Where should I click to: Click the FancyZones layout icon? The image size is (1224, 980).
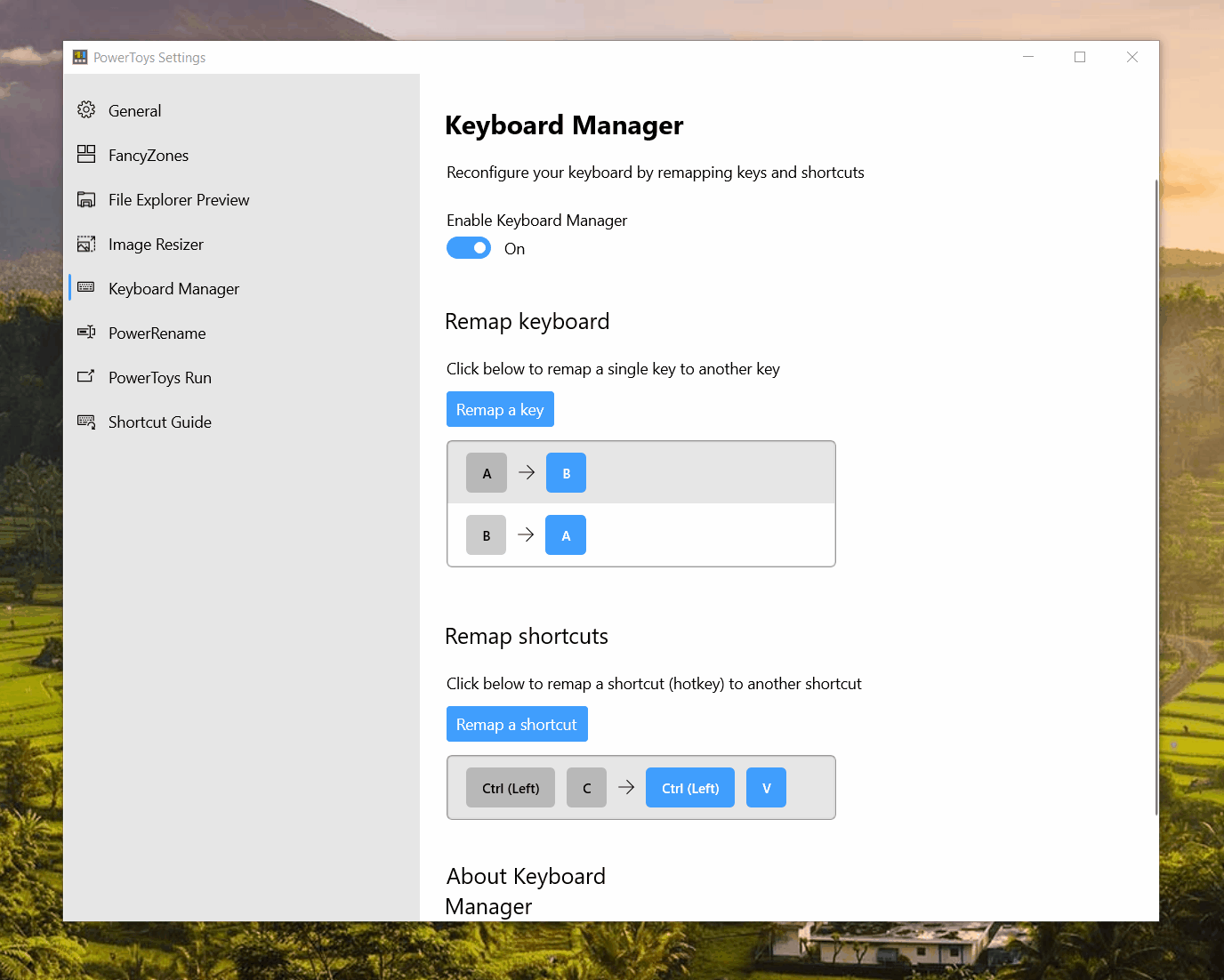[x=86, y=155]
